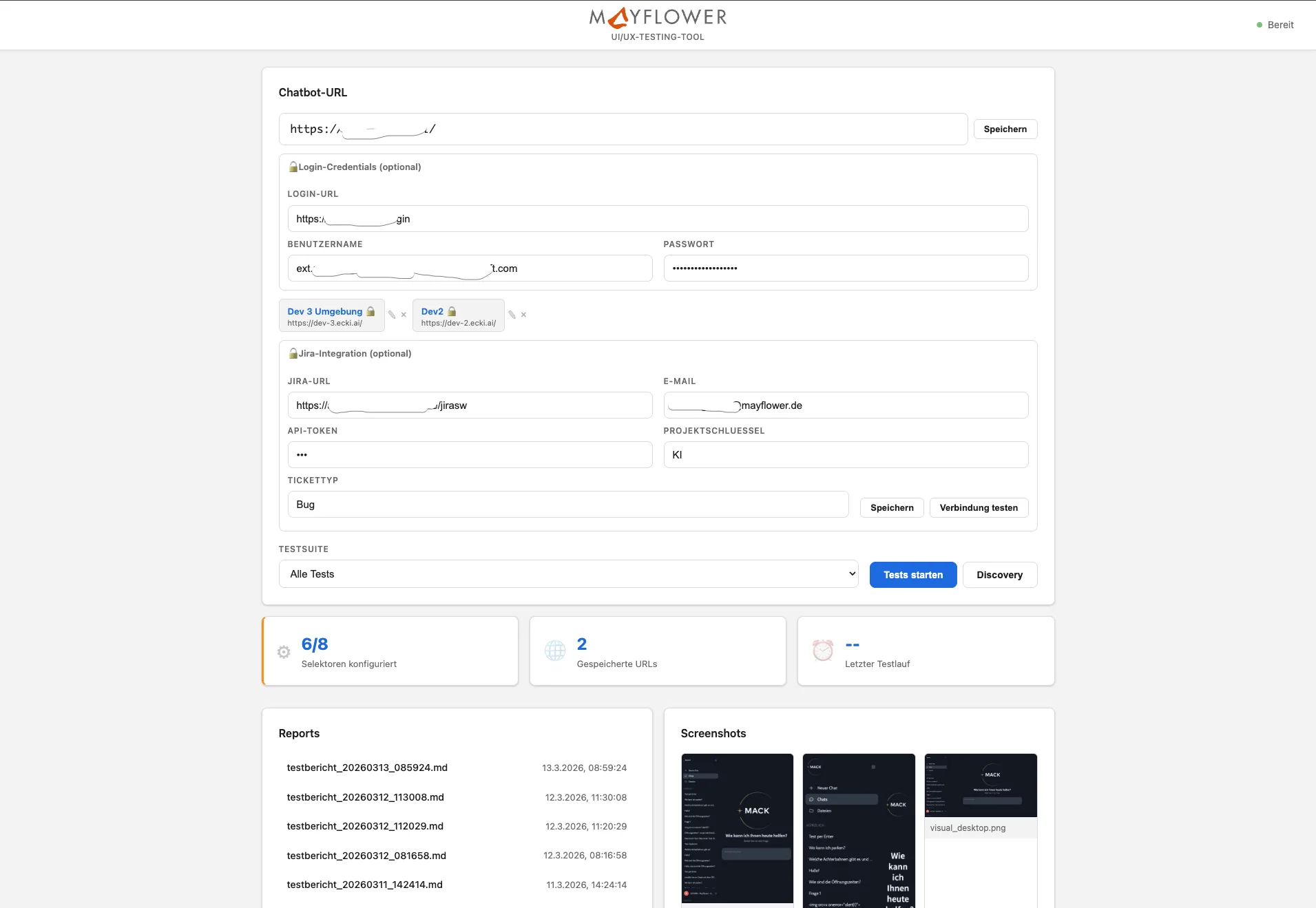The height and width of the screenshot is (908, 1316).
Task: Save the Chatbot-URL with the top Speichern button
Action: [x=1005, y=129]
